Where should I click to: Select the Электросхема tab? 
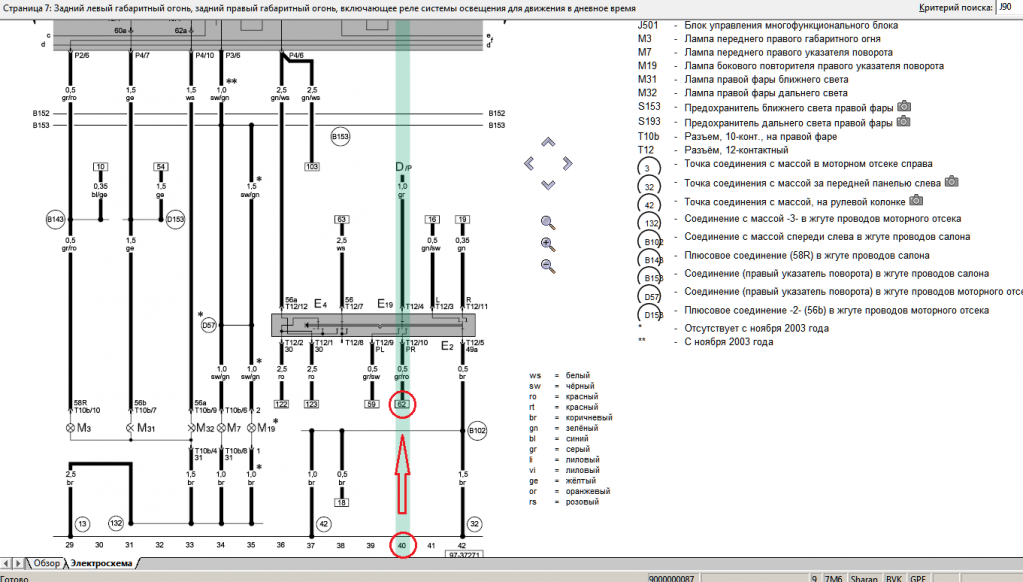(x=100, y=564)
